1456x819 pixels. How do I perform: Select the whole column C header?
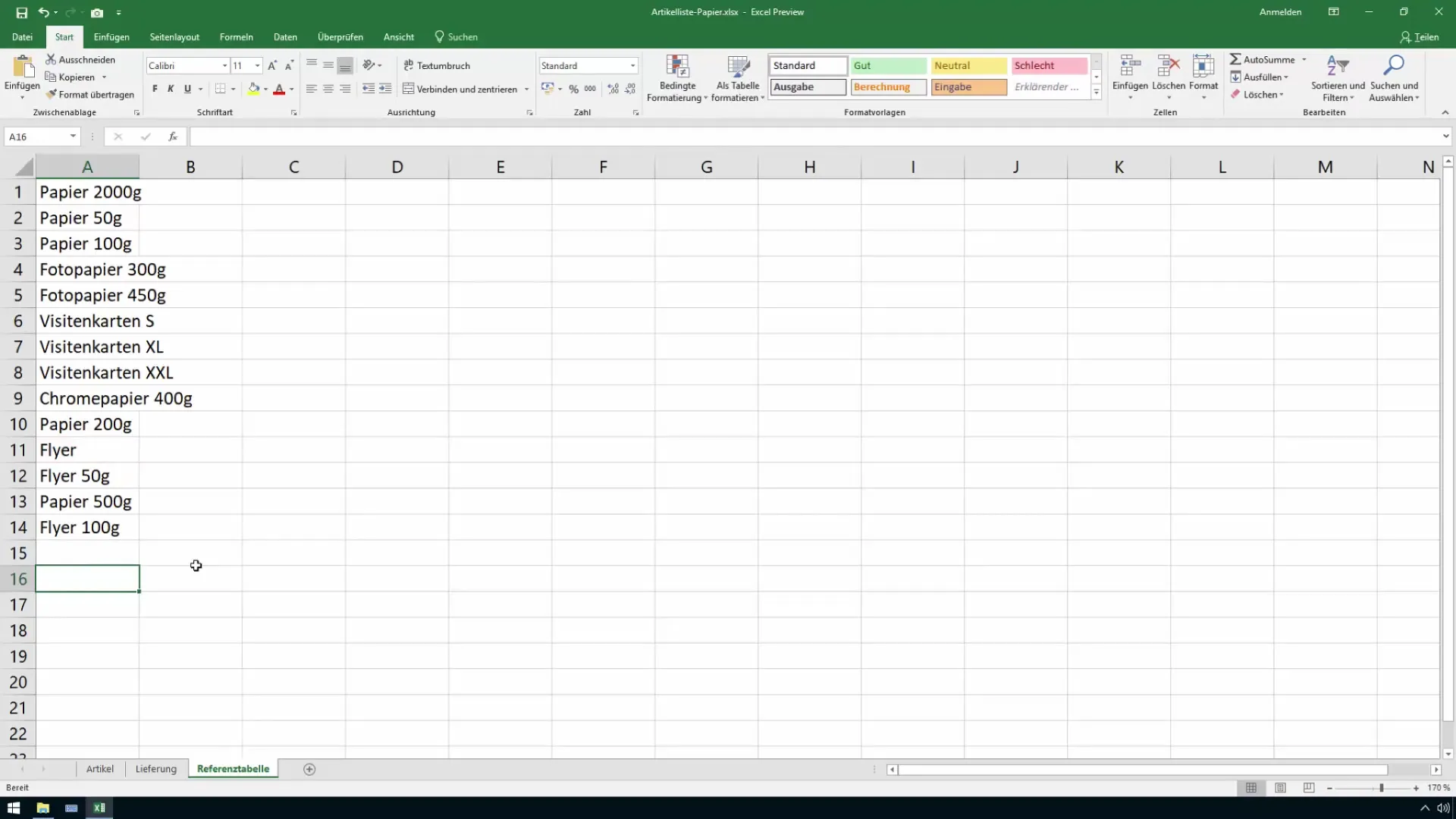293,167
